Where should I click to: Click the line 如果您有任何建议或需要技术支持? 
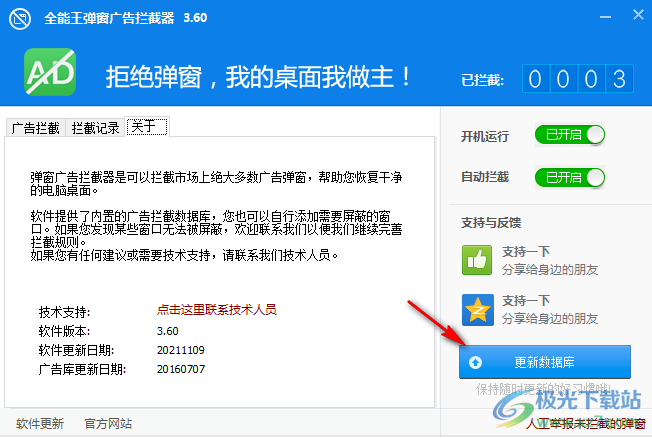(x=185, y=255)
